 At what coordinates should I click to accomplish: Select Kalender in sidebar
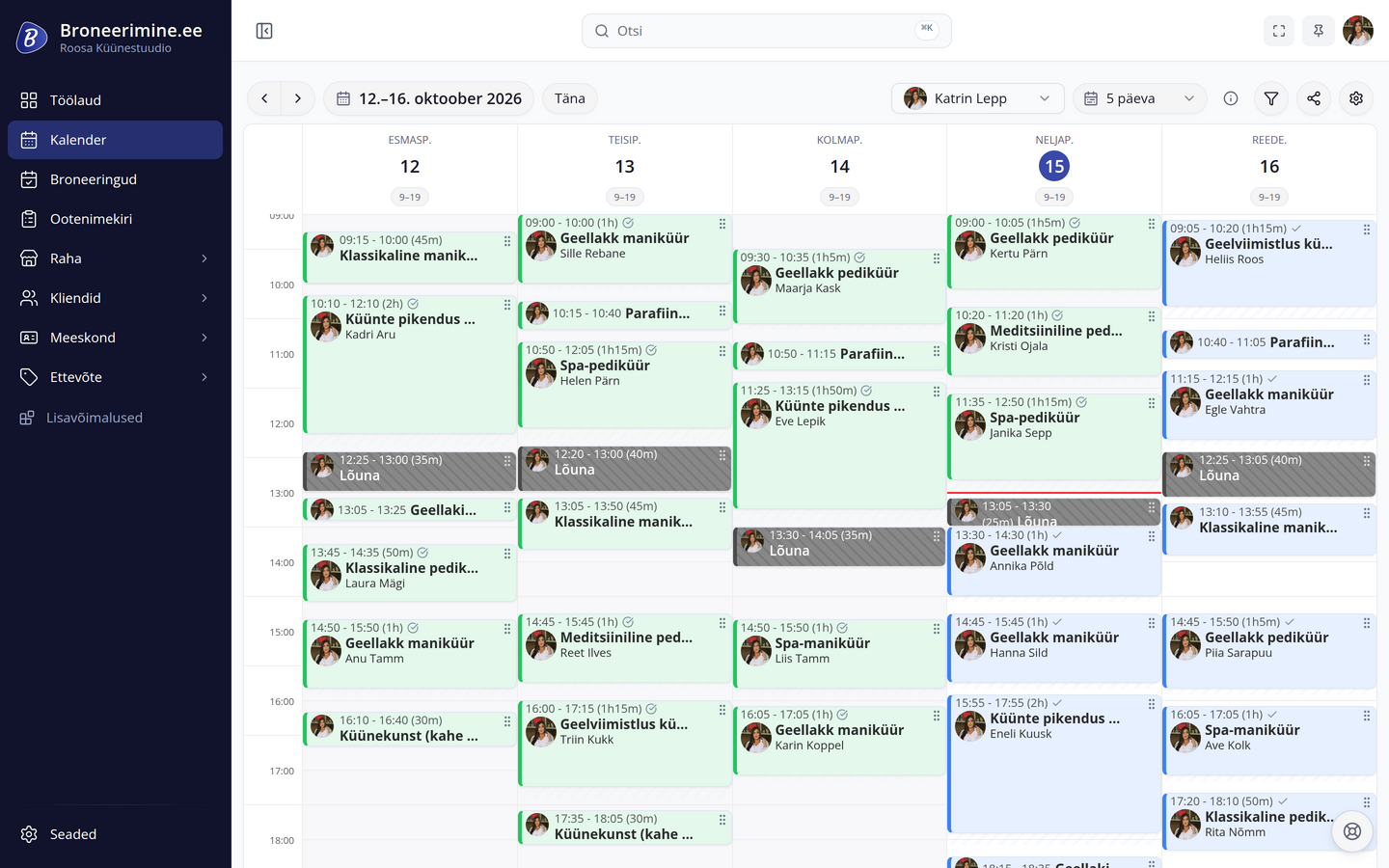[116, 140]
